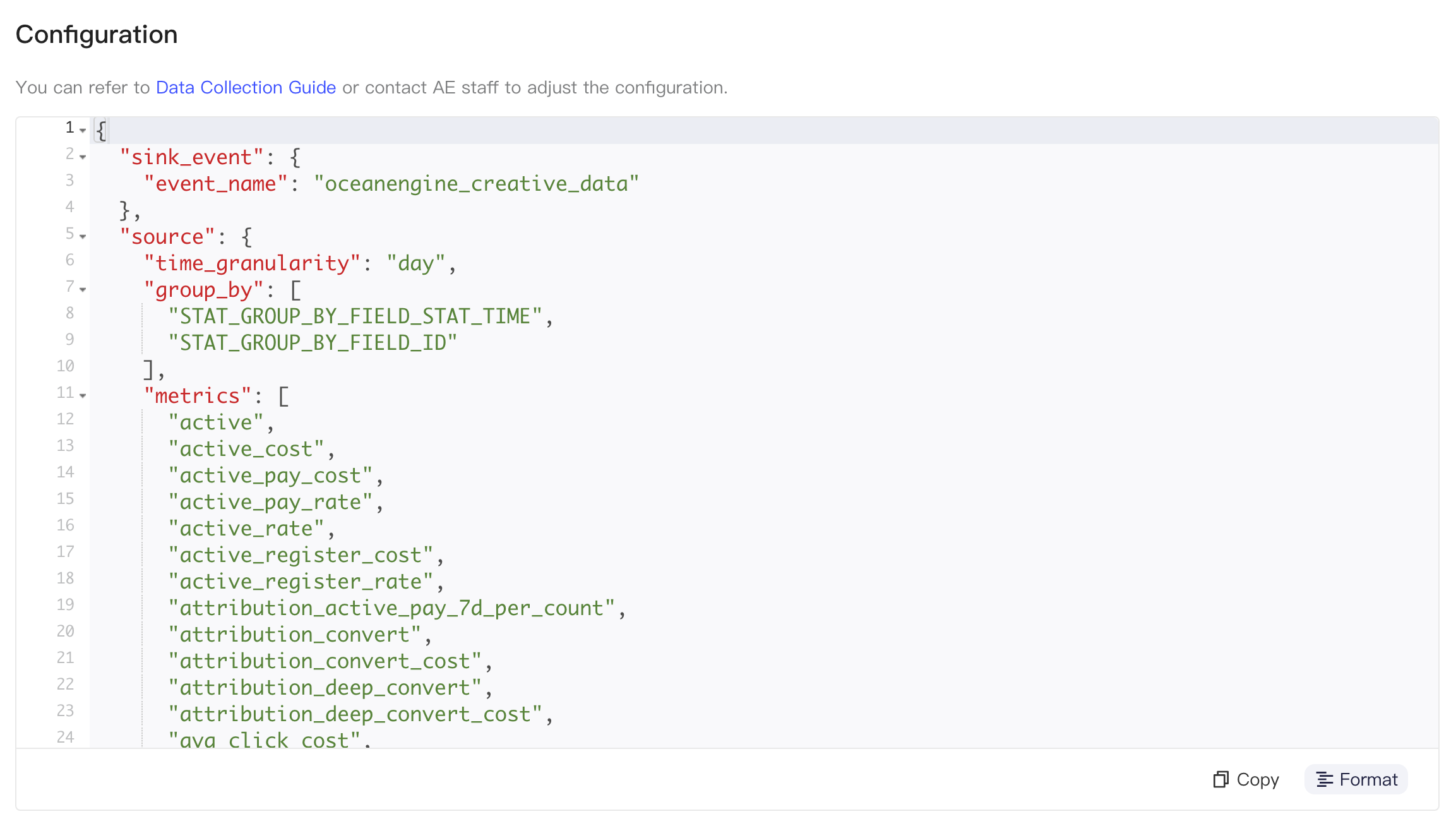The height and width of the screenshot is (826, 1456).
Task: Click the "event_name" key
Action: click(216, 184)
